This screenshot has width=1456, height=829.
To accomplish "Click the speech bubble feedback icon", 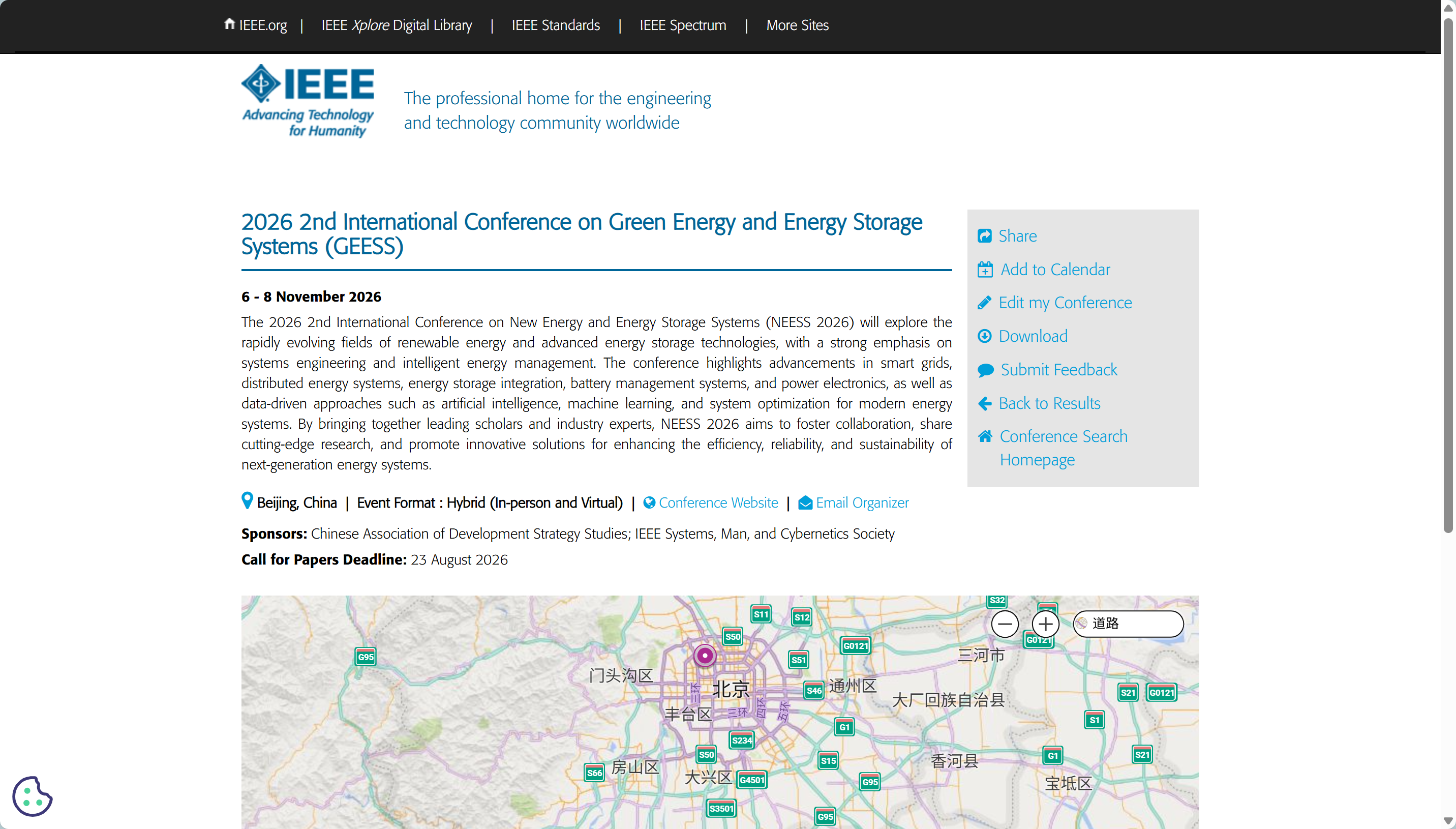I will click(985, 370).
